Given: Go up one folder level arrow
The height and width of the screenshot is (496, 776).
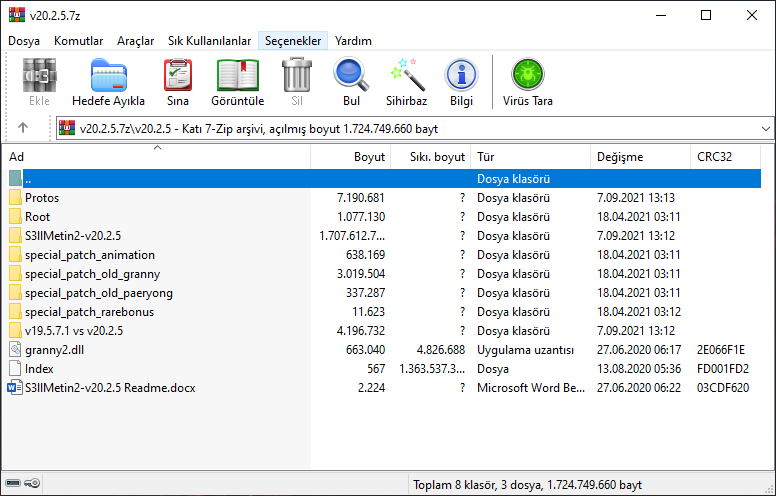Looking at the screenshot, I should (23, 128).
